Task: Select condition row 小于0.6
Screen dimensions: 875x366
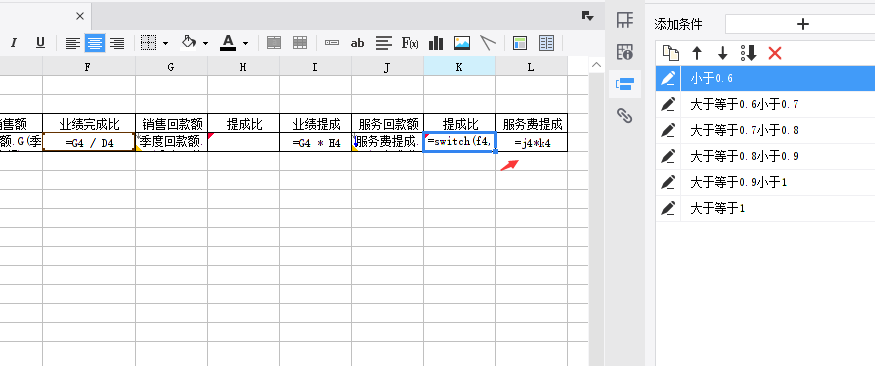Action: (778, 79)
